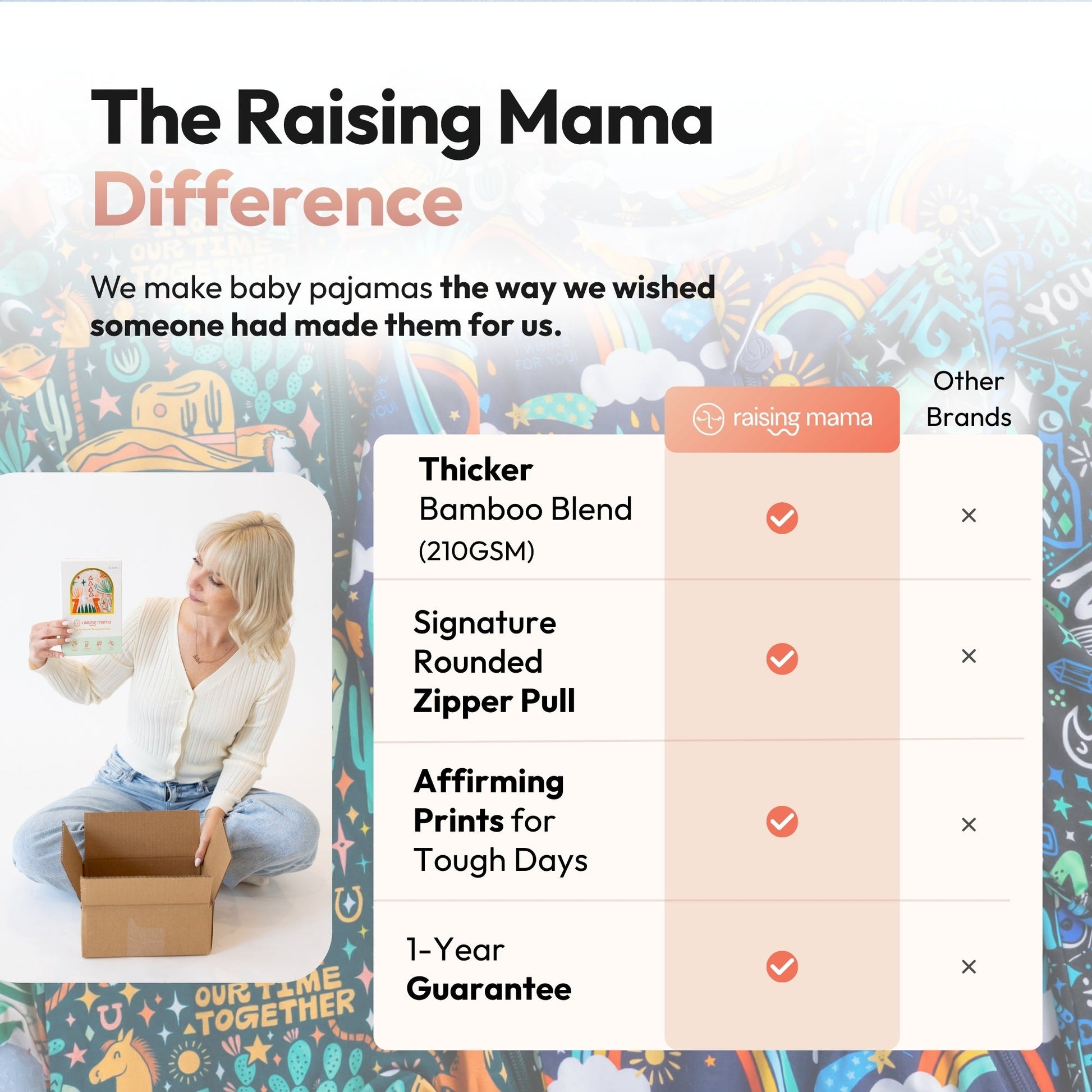The height and width of the screenshot is (1092, 1092).
Task: Click the open cardboard shipping box
Action: 145,883
